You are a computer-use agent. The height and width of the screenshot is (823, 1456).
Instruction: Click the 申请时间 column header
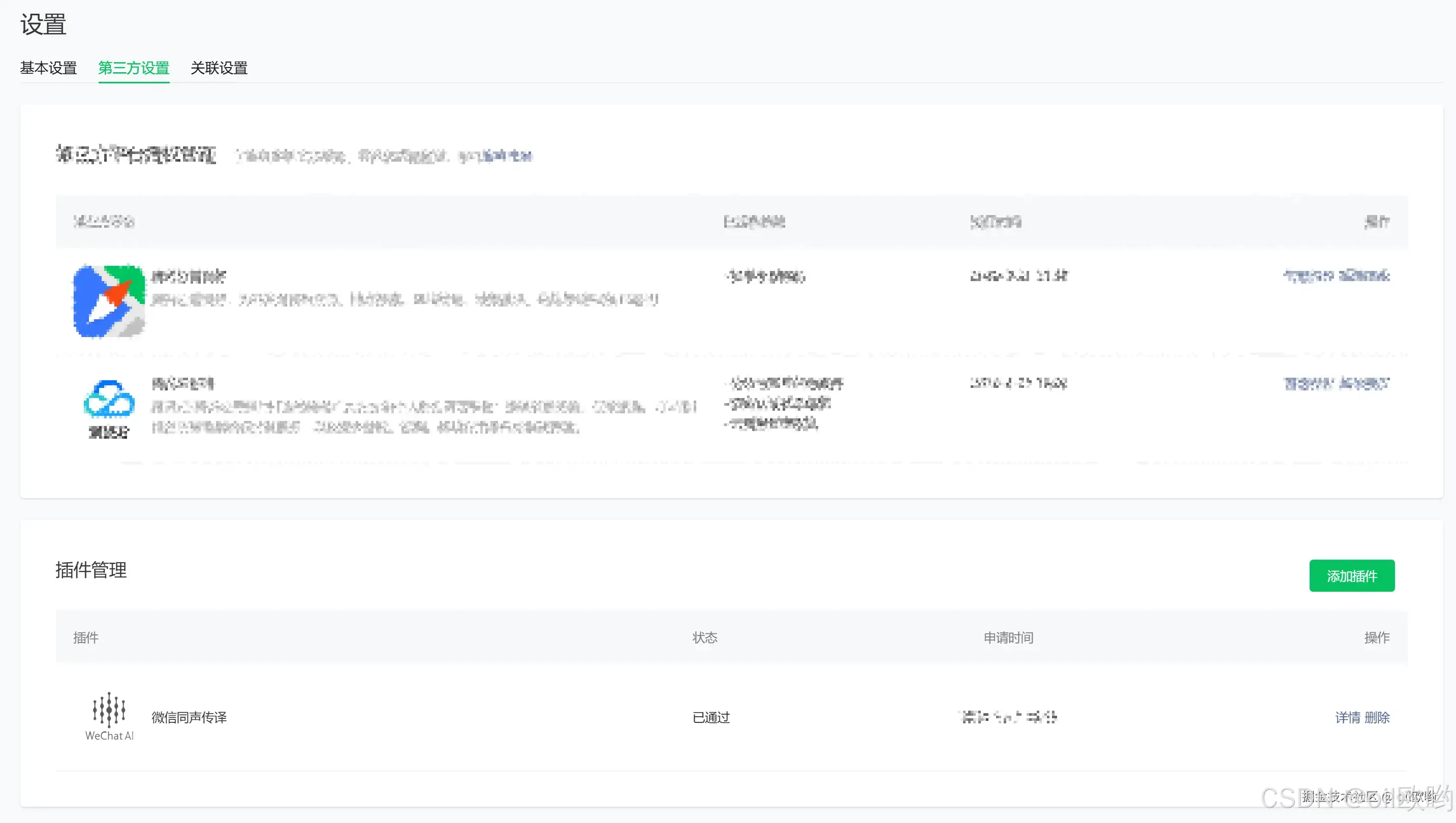(1008, 637)
